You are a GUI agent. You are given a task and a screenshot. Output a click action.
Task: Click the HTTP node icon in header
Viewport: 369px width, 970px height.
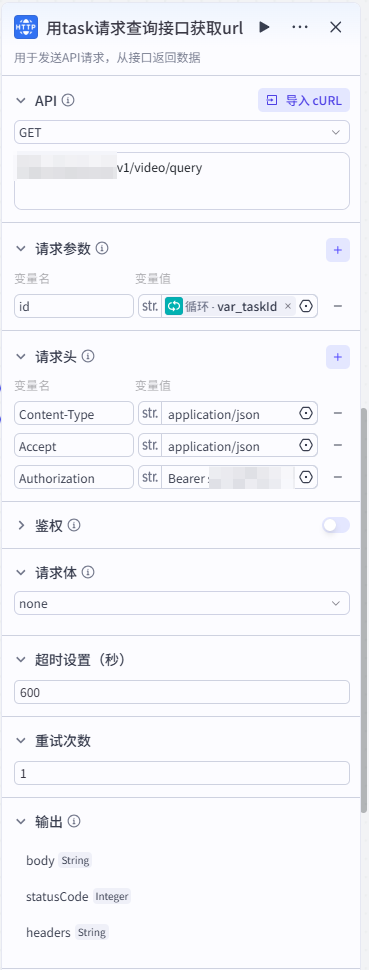point(26,27)
